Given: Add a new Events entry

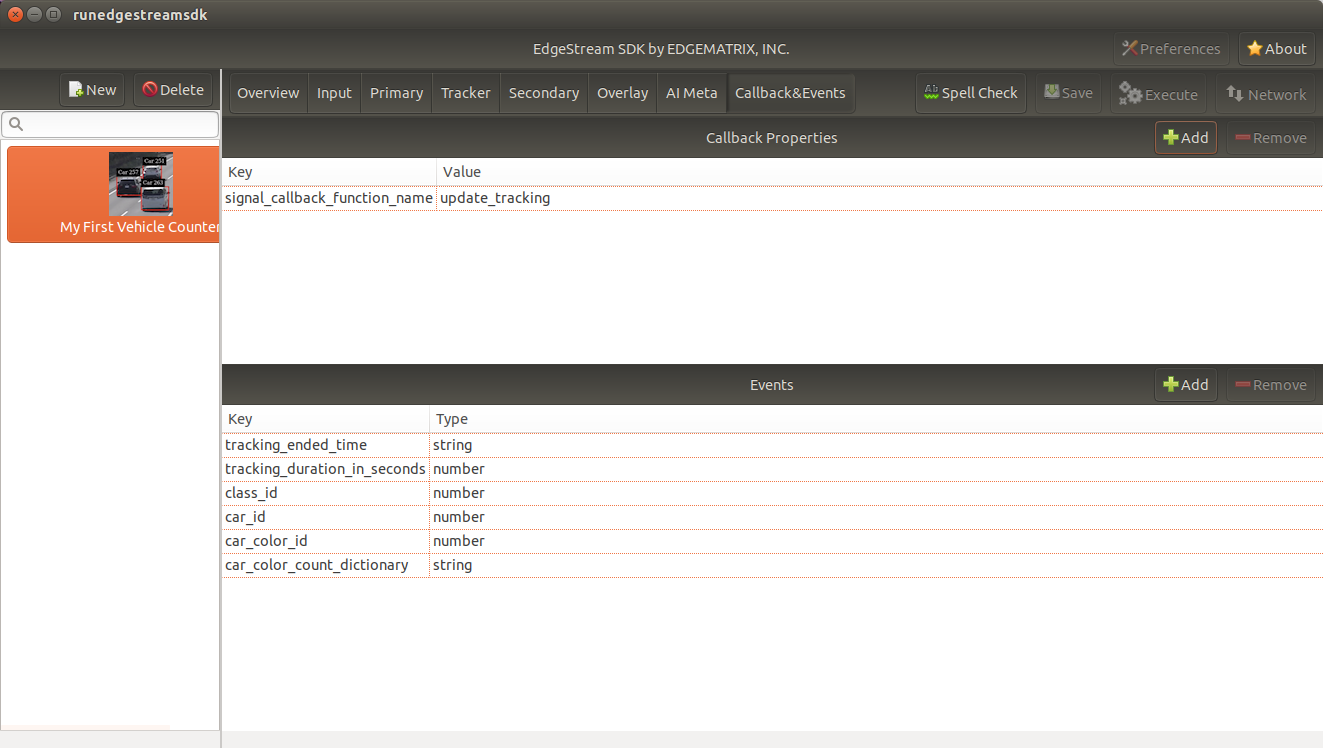Looking at the screenshot, I should point(1186,385).
